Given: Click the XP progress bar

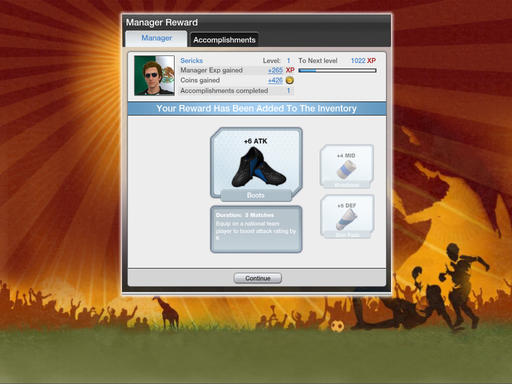Looking at the screenshot, I should tap(337, 70).
